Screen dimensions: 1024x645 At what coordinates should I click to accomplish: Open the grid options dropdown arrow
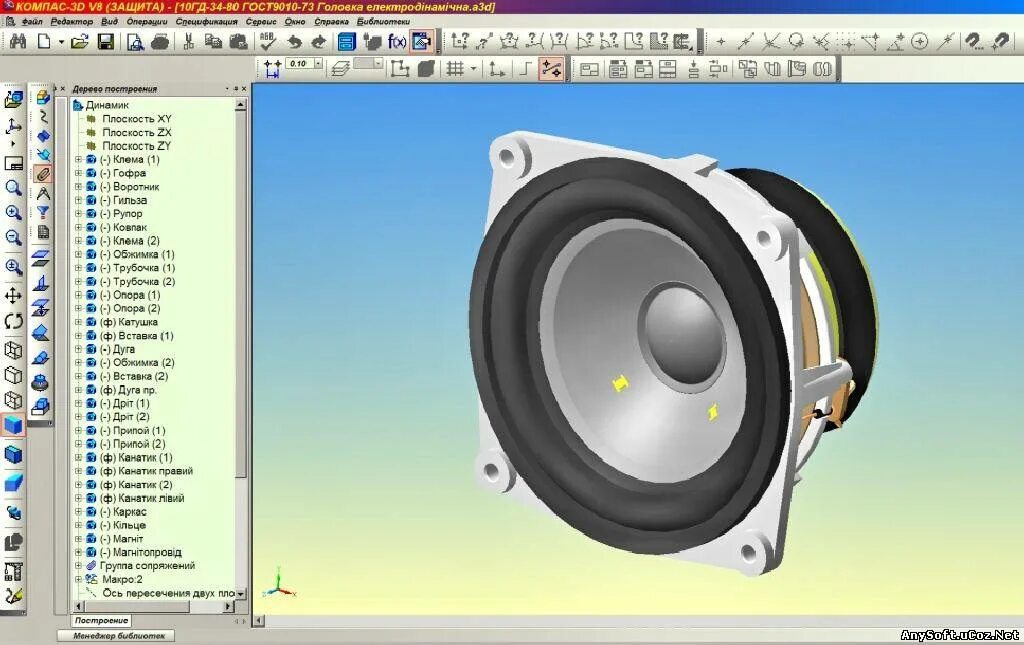point(473,69)
